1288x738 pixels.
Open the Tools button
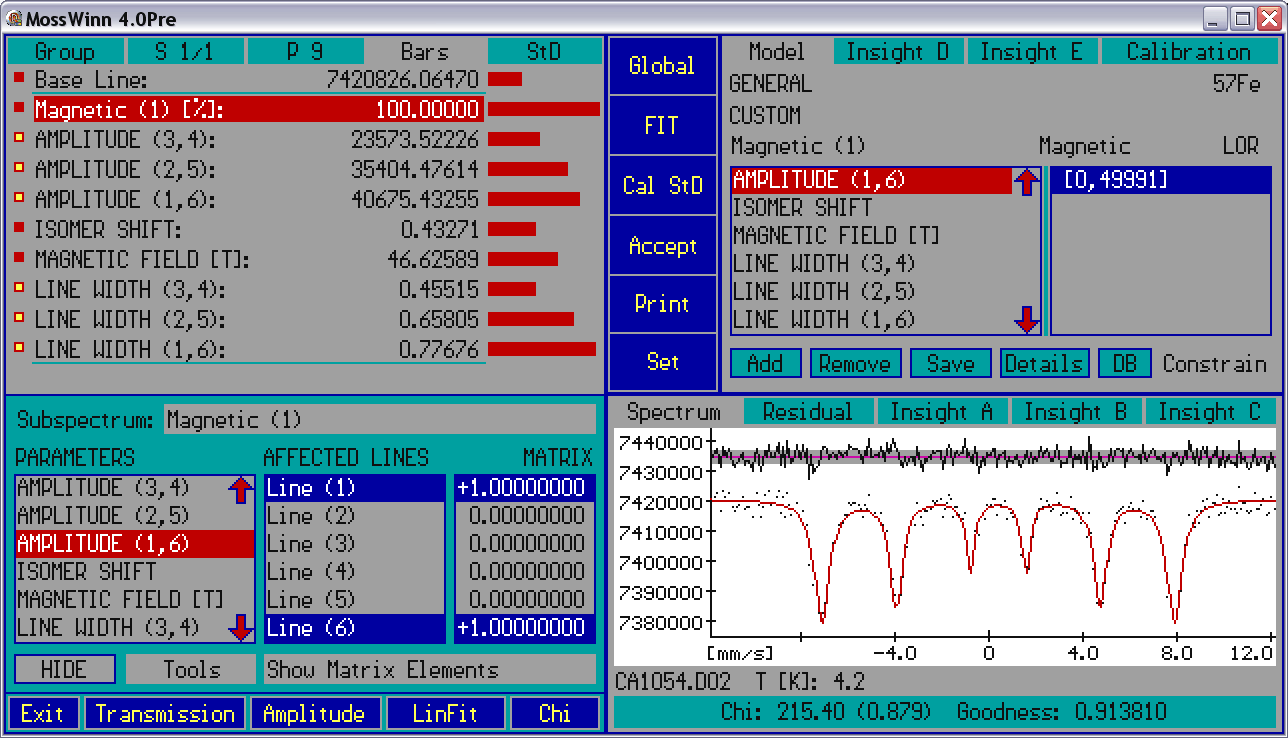click(191, 669)
